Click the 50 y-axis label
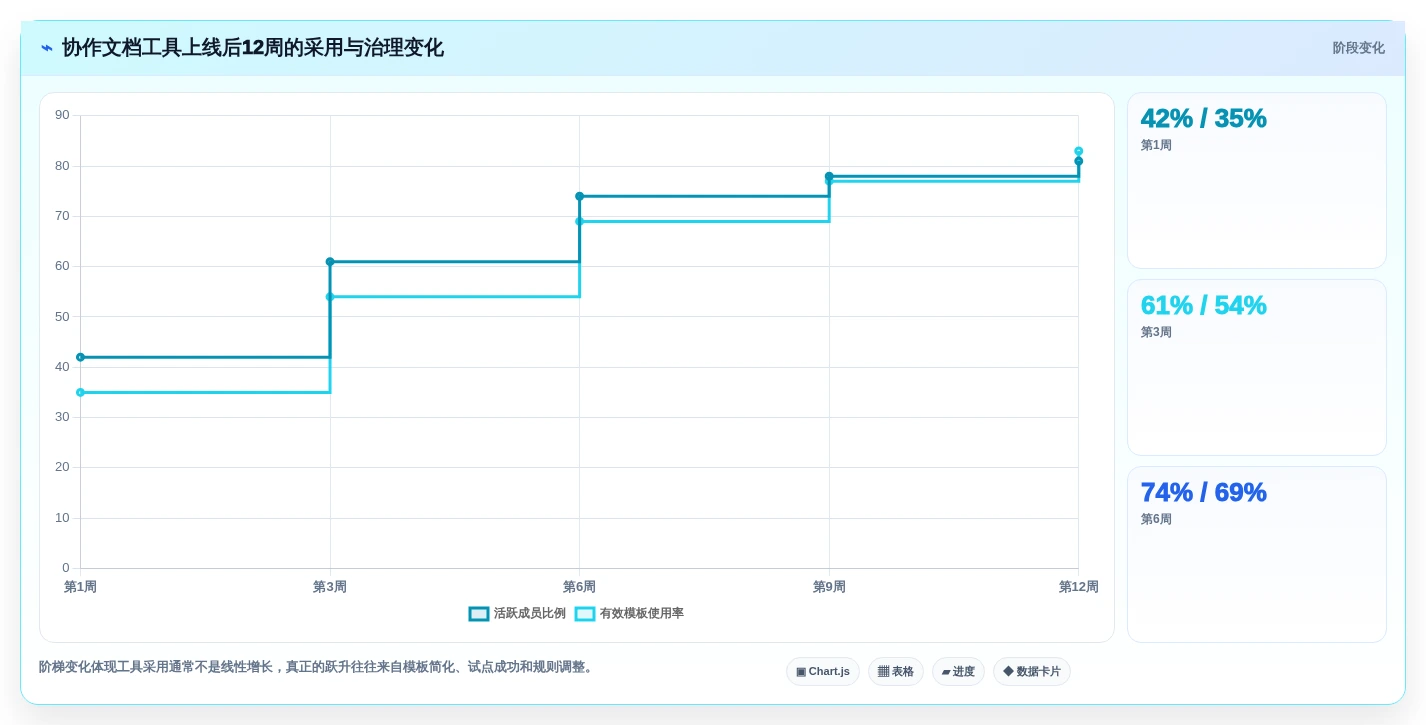Screen dimensions: 1426x725 [x=62, y=316]
